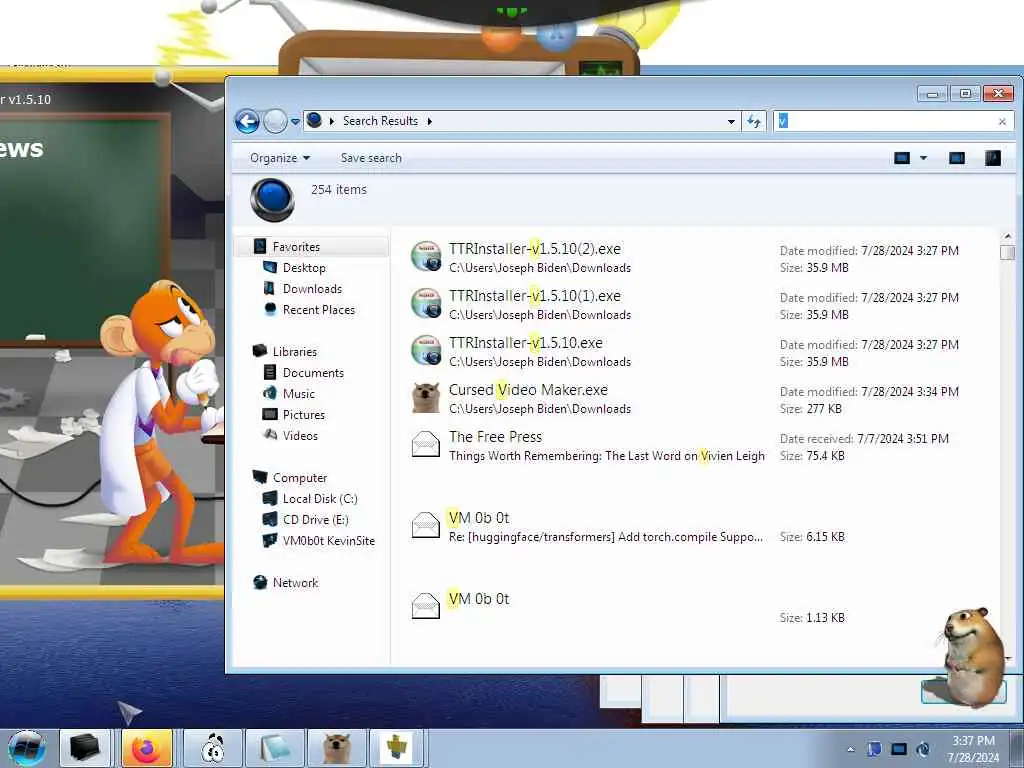Select VM0b0t KevinSite drive

click(x=328, y=541)
